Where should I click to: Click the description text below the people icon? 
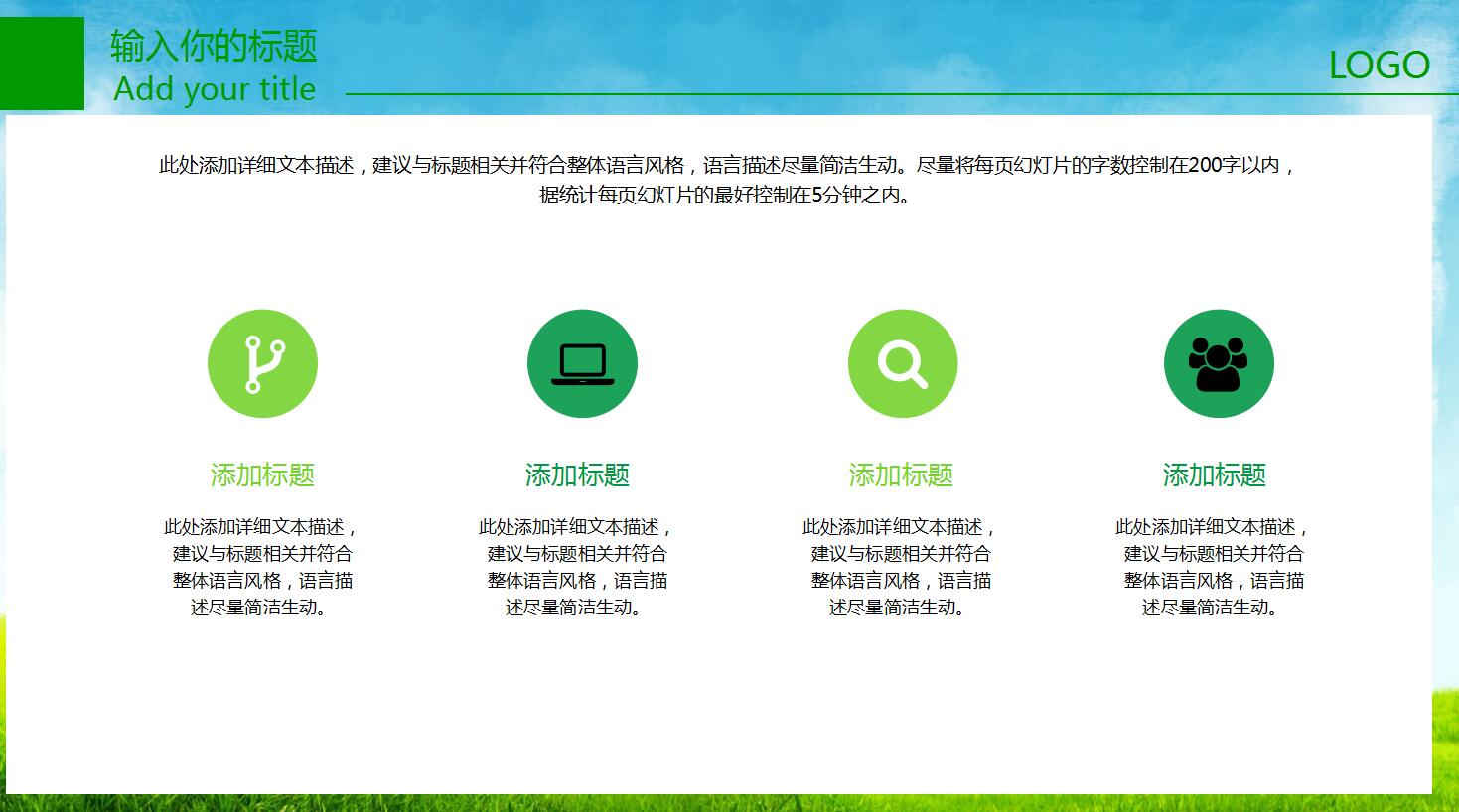pyautogui.click(x=1214, y=567)
